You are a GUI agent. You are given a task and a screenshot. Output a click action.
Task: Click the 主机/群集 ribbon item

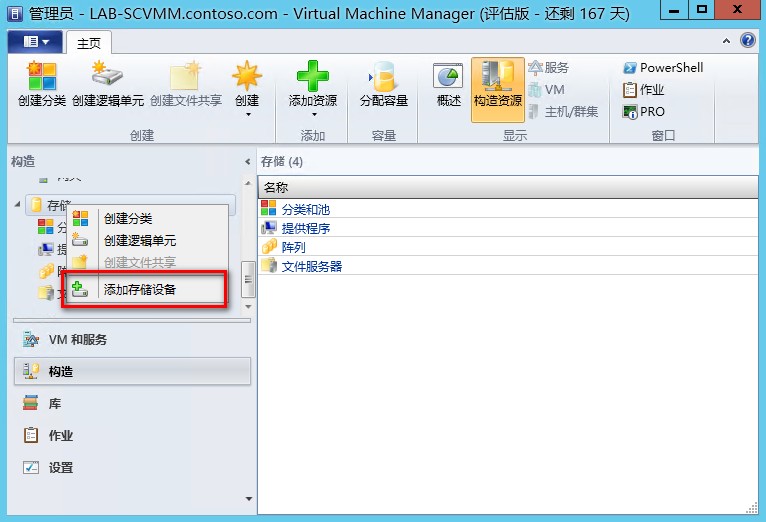[x=563, y=112]
